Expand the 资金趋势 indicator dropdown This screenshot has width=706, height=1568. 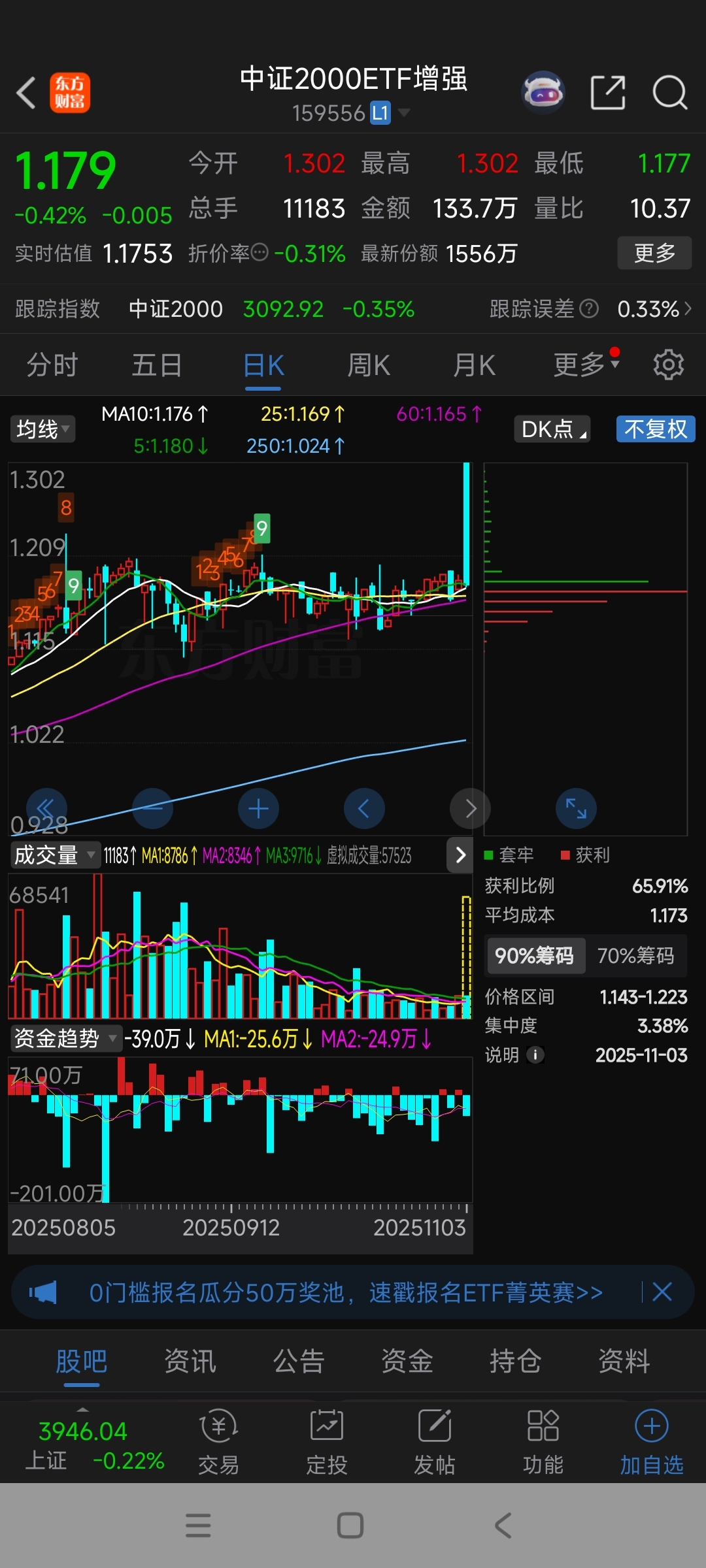point(66,1038)
